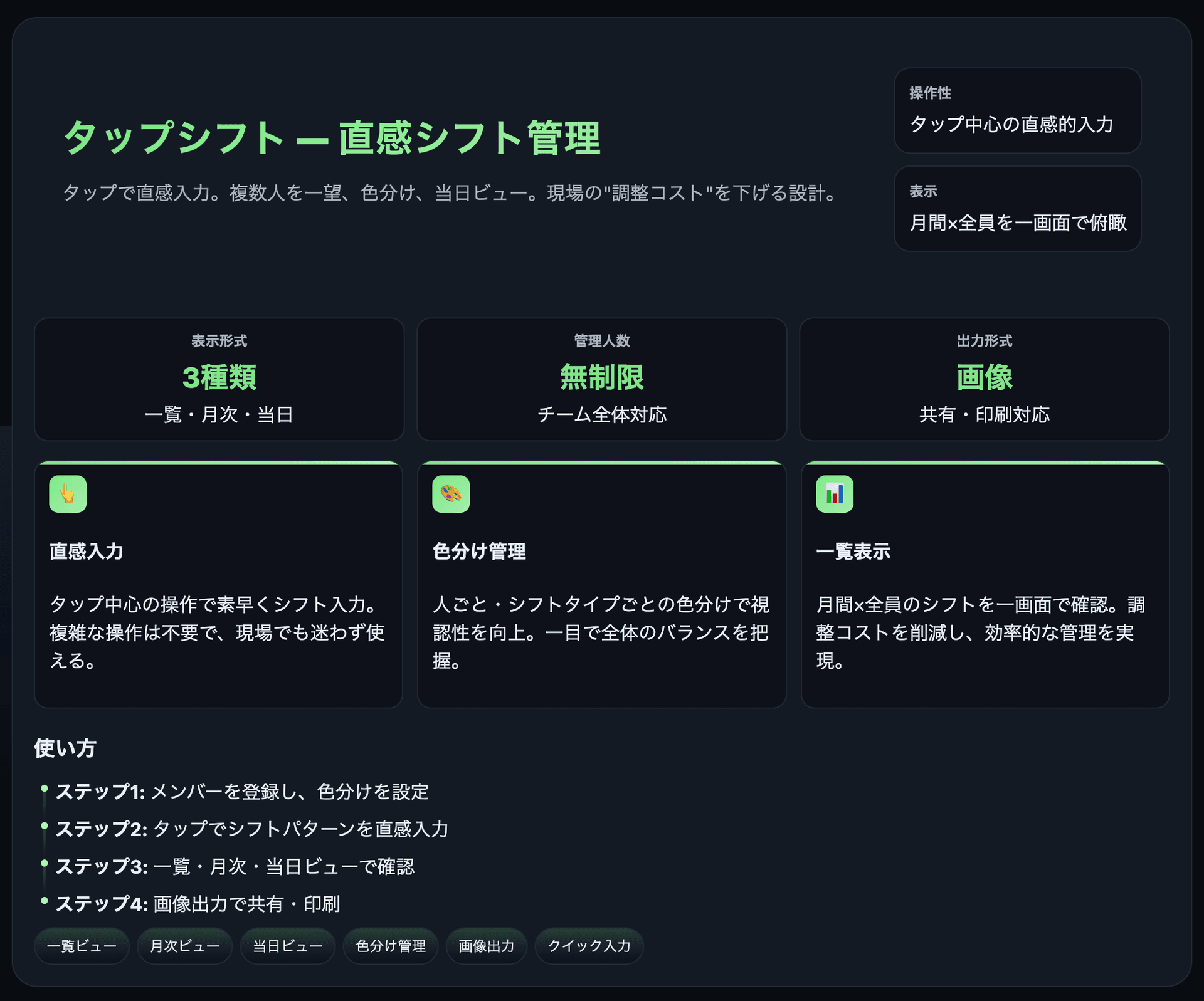Click the 表示 info card
This screenshot has height=1001, width=1204.
(x=1017, y=209)
